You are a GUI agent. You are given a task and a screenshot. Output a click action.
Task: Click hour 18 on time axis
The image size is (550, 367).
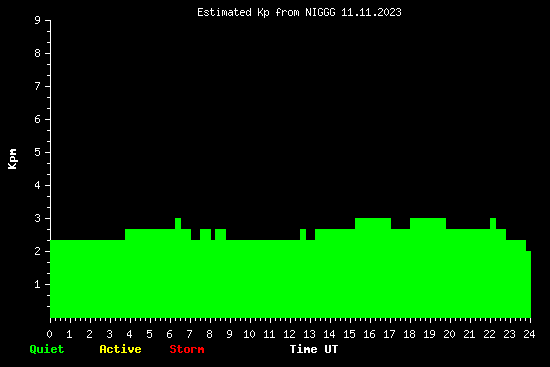tap(409, 334)
